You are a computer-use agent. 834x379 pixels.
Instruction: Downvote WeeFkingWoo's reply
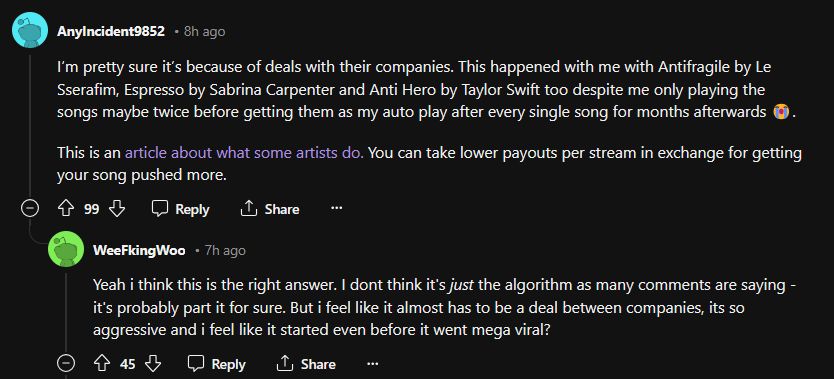point(153,364)
